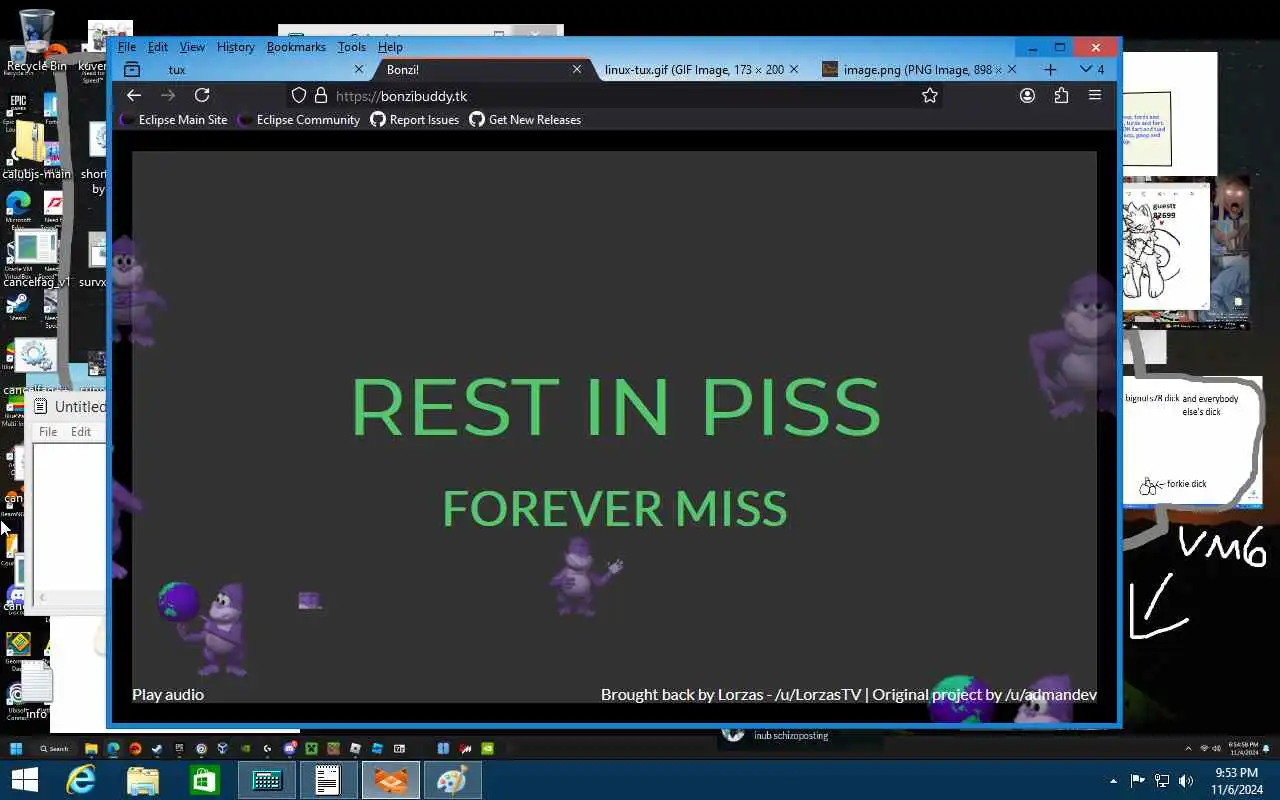
Task: Click the waving Bonzi in page center
Action: 585,577
